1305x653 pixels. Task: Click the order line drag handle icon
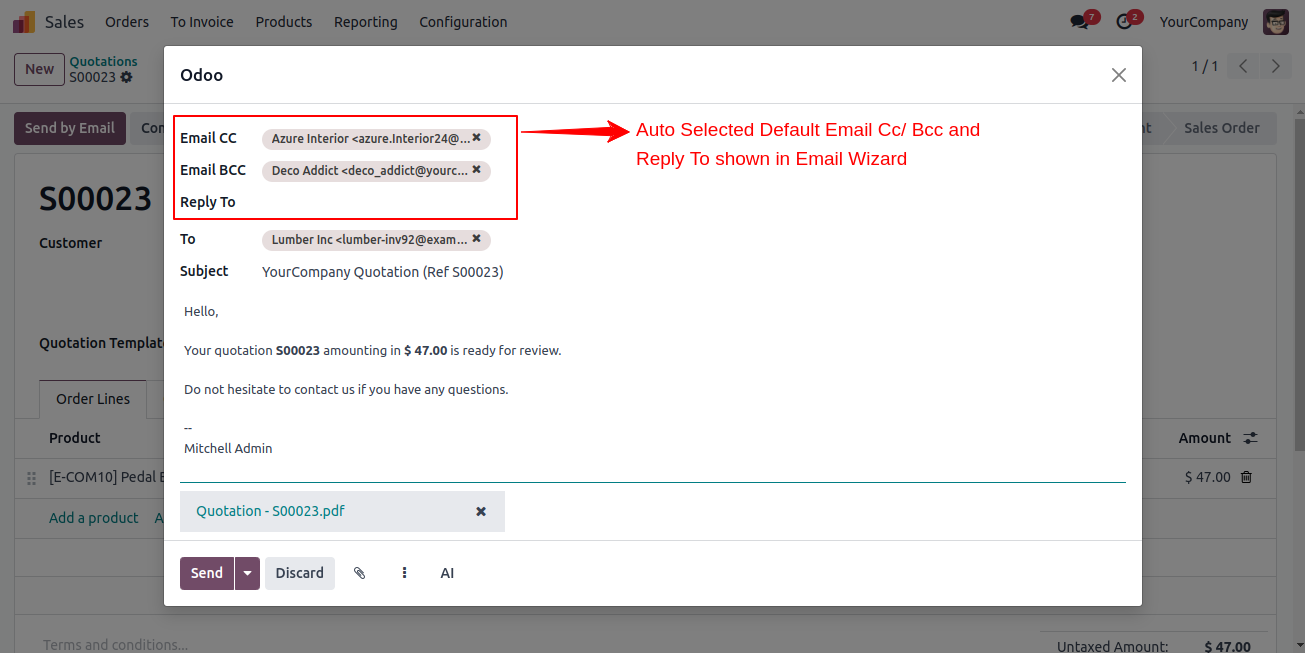[x=31, y=478]
